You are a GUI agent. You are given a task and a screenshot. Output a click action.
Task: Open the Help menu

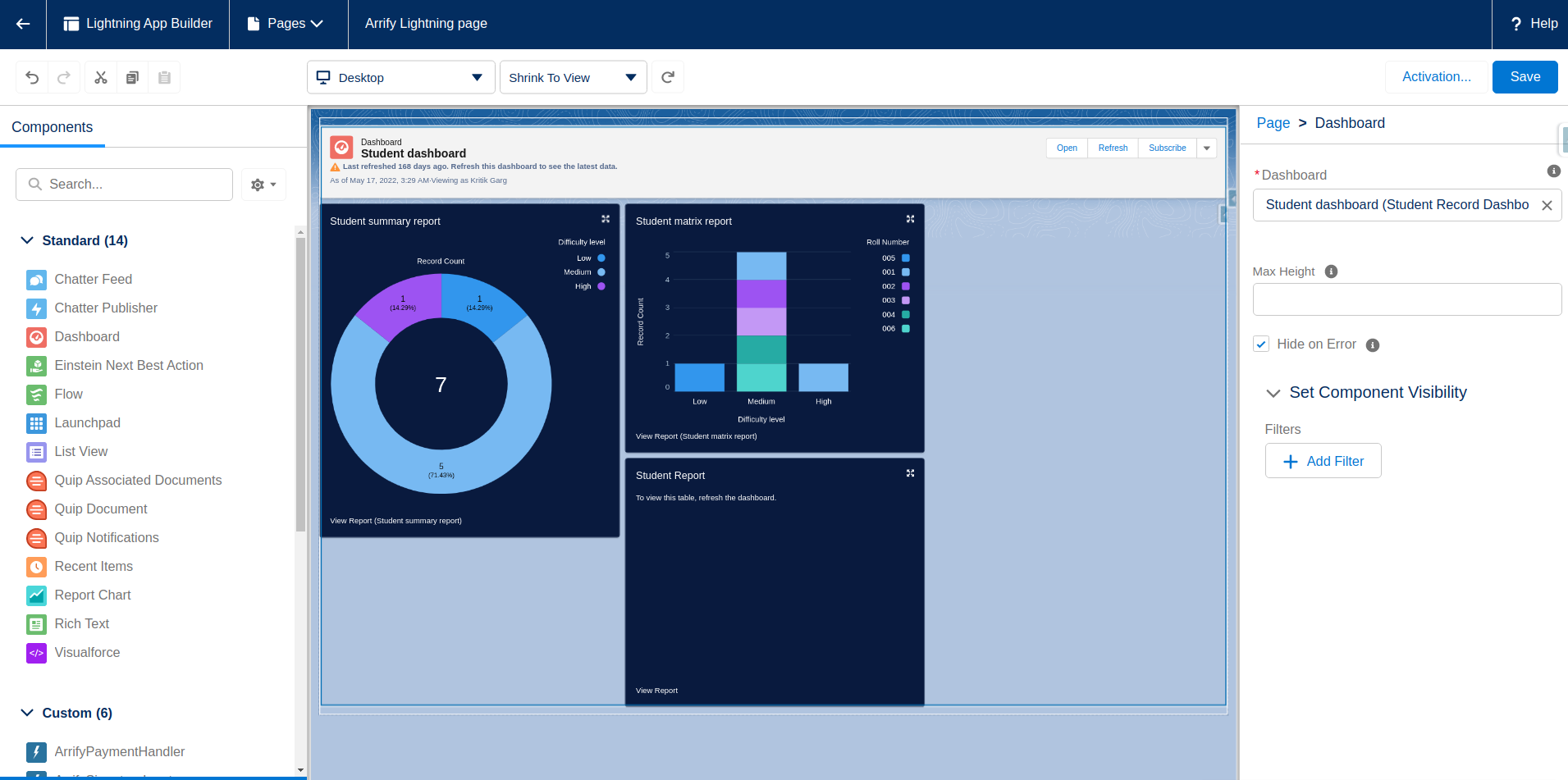(1533, 24)
